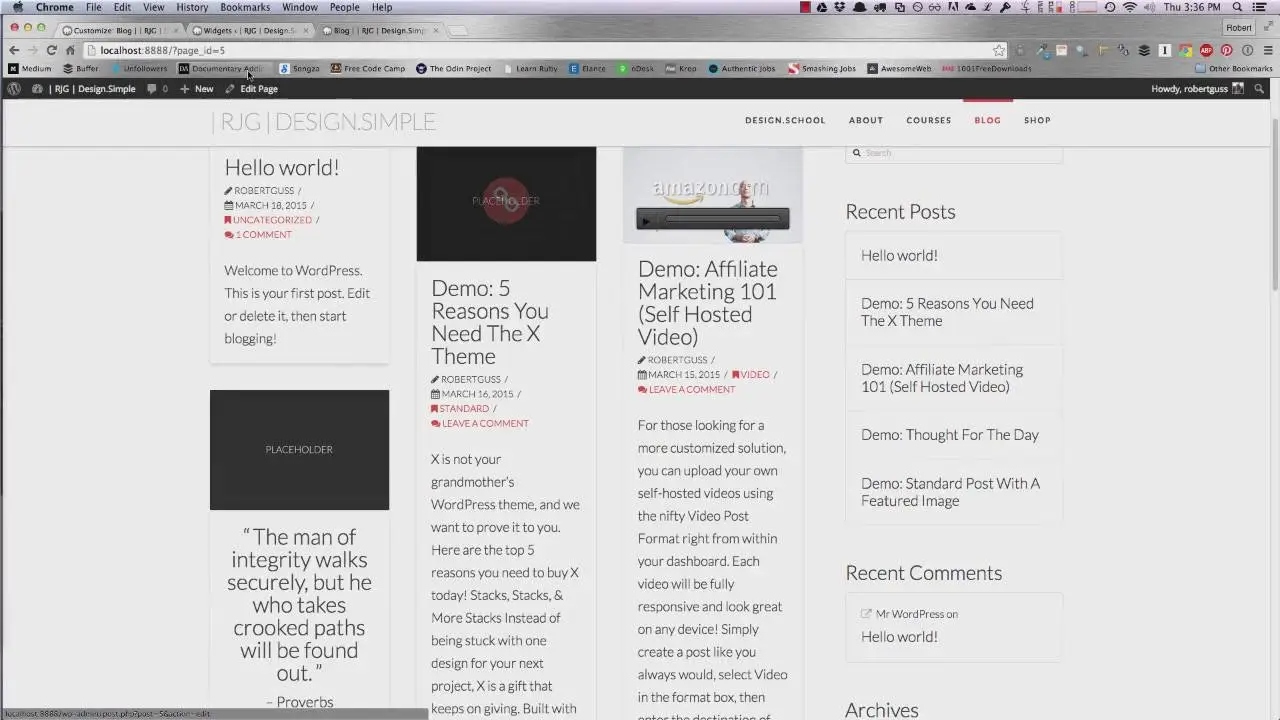Image resolution: width=1280 pixels, height=720 pixels.
Task: Go to the ABOUT page
Action: tap(866, 120)
